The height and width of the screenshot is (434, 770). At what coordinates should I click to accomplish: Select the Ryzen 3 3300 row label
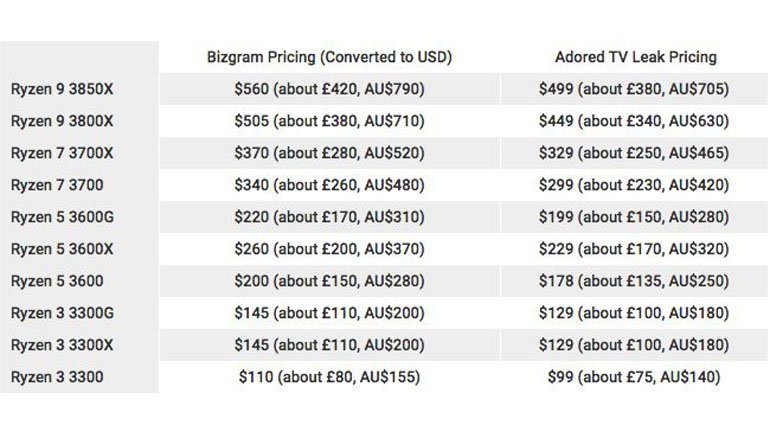[x=57, y=377]
